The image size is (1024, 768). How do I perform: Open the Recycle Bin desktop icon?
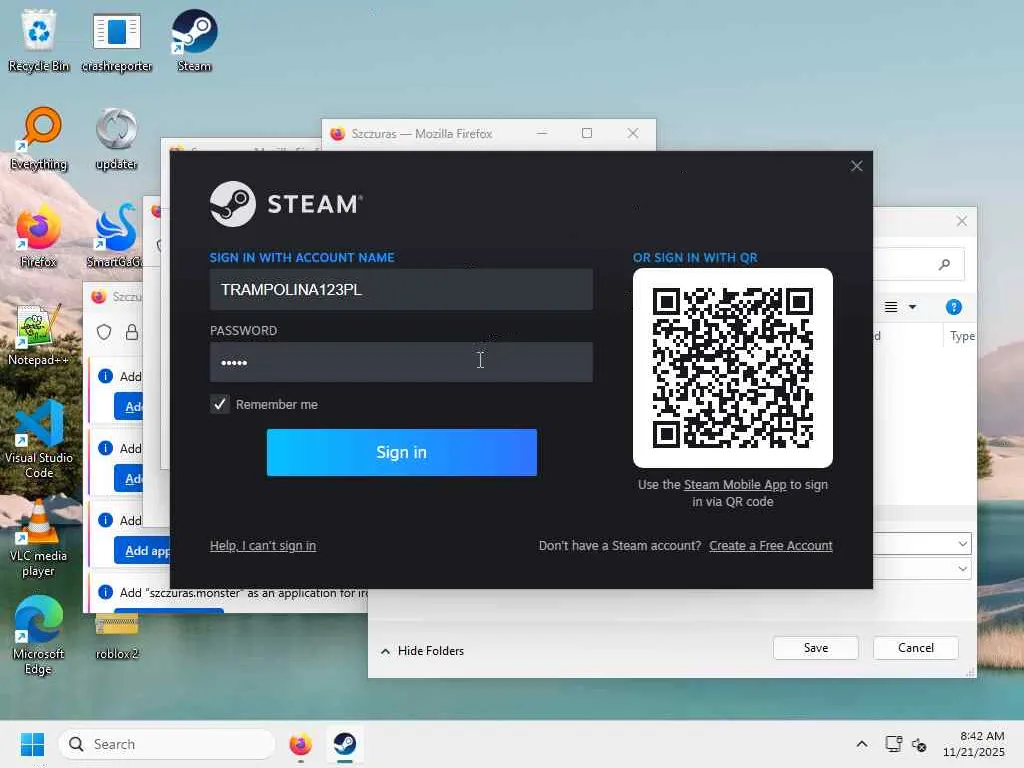coord(39,40)
